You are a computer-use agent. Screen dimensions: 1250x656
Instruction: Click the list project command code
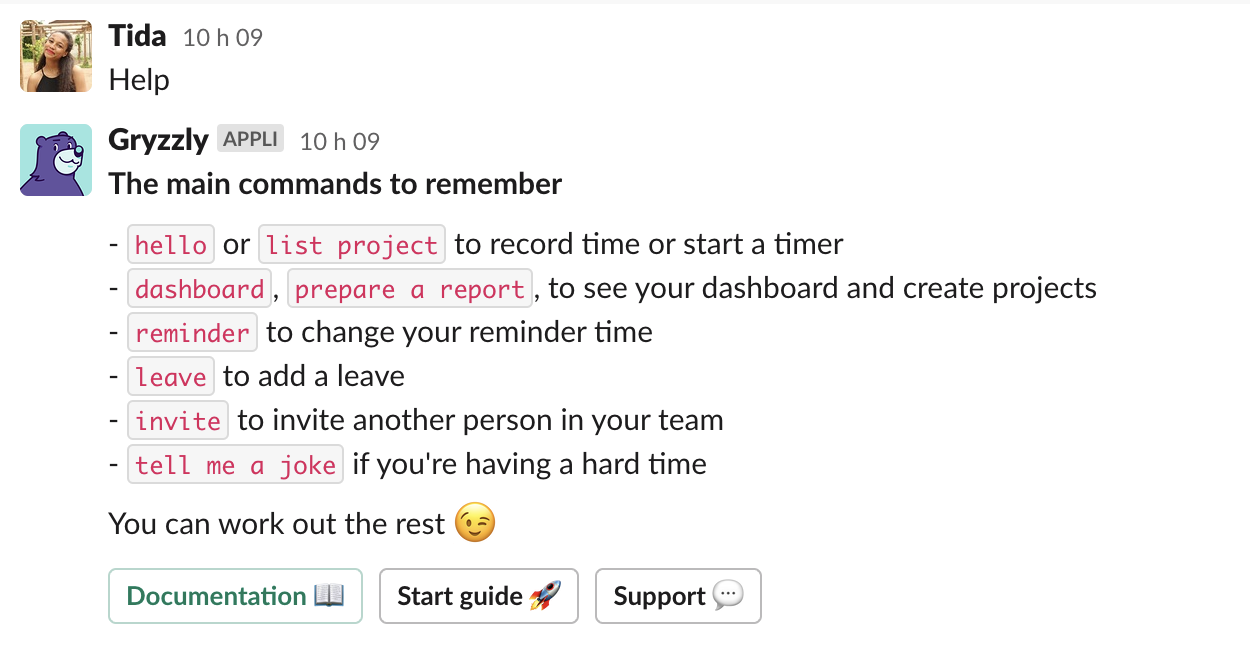352,245
